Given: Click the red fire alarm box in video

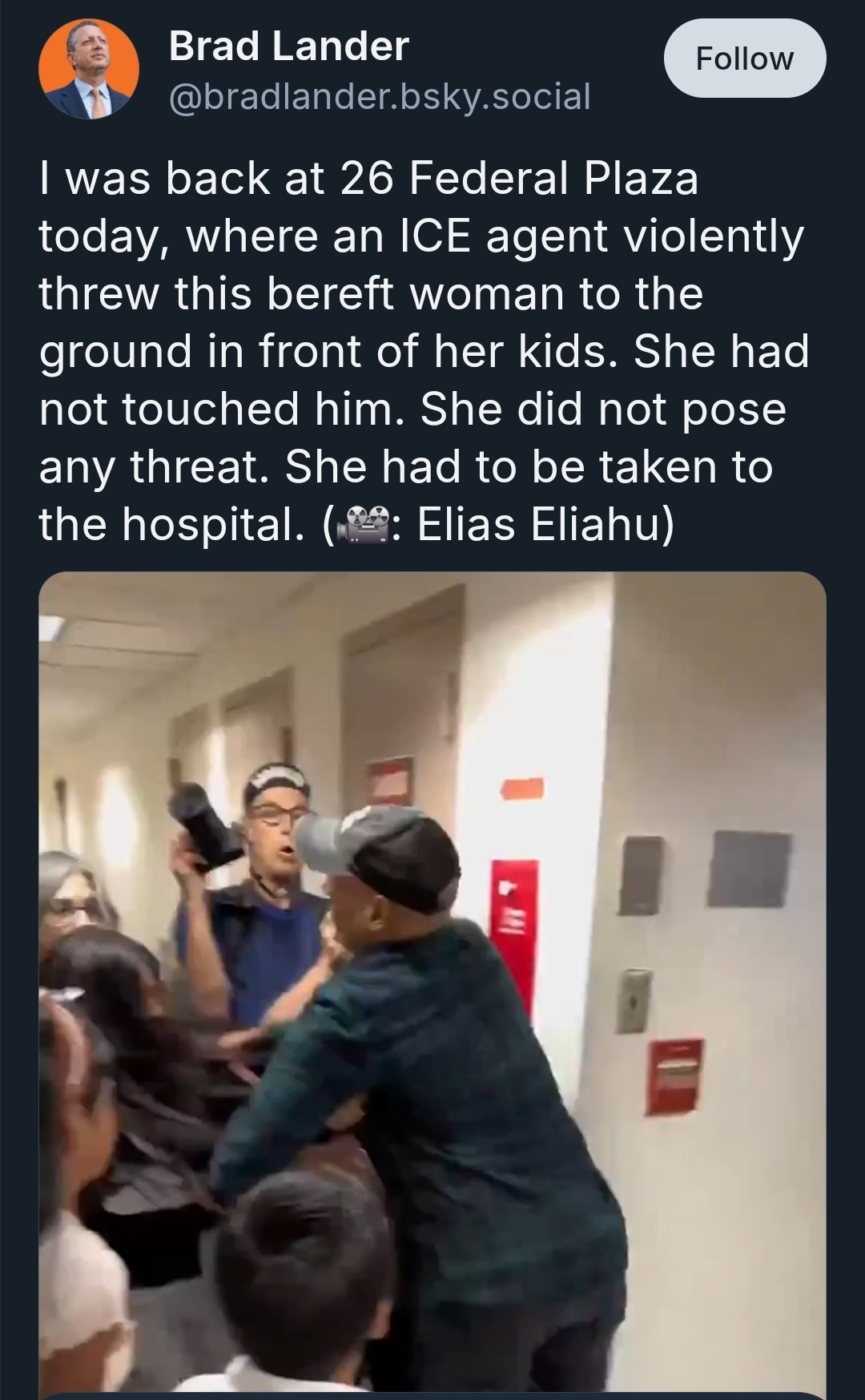Looking at the screenshot, I should [675, 1076].
